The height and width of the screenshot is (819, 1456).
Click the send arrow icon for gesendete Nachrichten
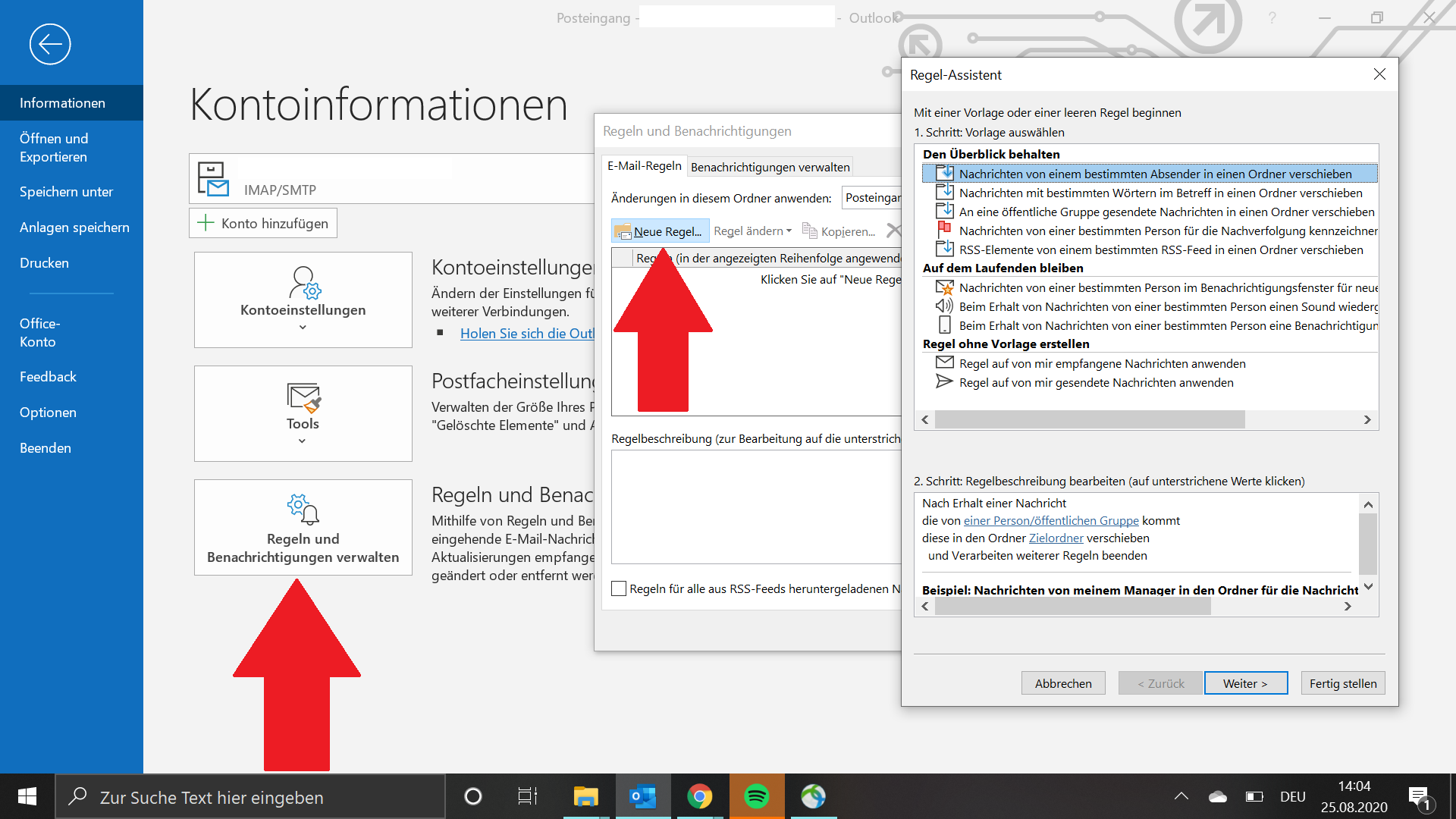[x=944, y=381]
